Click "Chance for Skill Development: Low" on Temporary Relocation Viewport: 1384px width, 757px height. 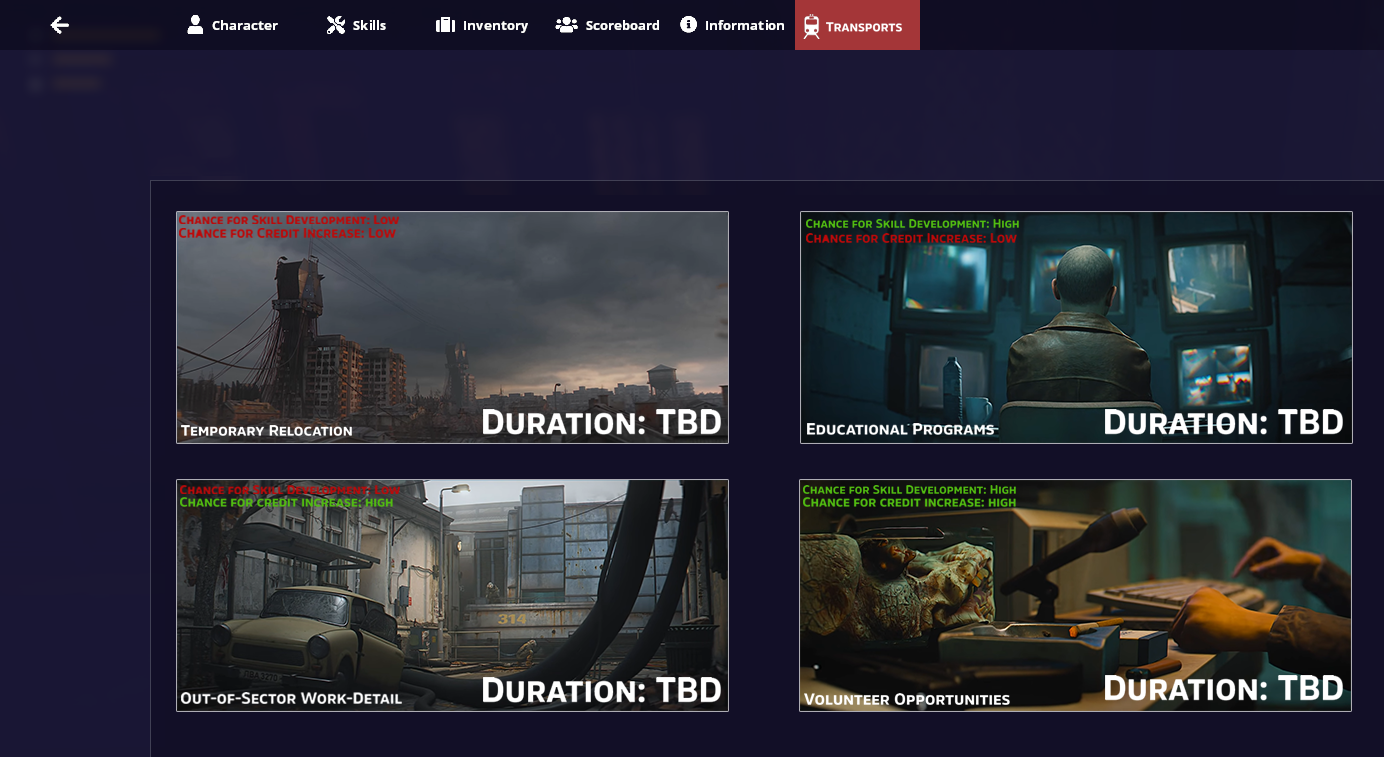click(289, 220)
